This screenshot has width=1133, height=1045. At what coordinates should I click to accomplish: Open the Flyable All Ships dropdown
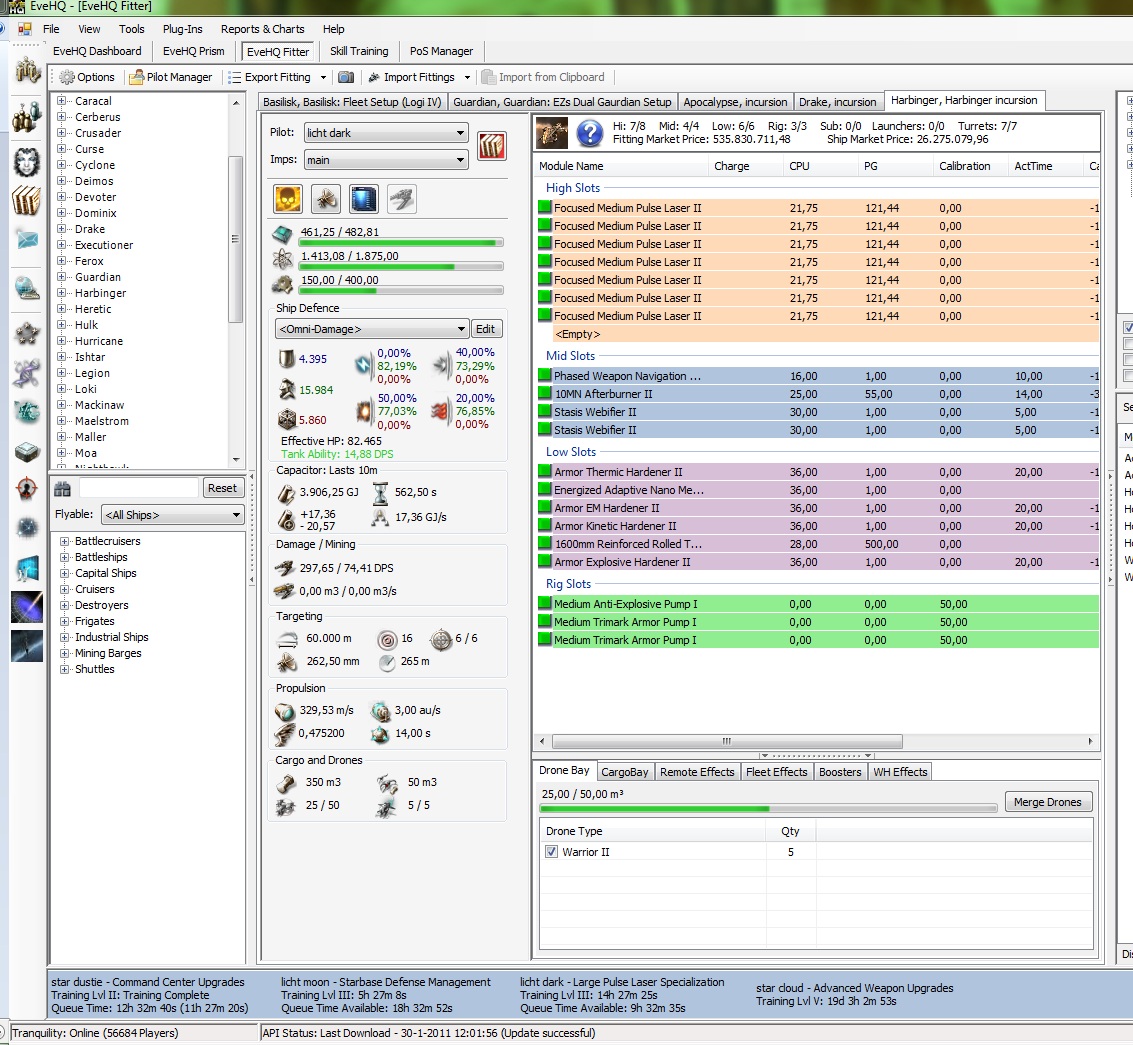(172, 515)
